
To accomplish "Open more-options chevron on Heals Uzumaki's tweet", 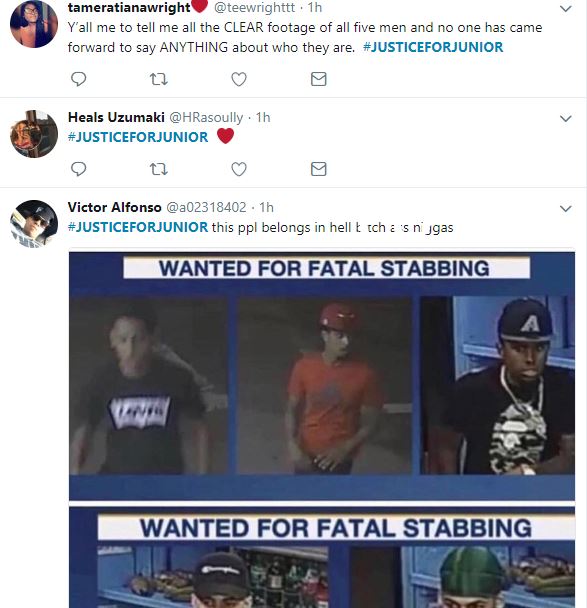I will pyautogui.click(x=566, y=119).
